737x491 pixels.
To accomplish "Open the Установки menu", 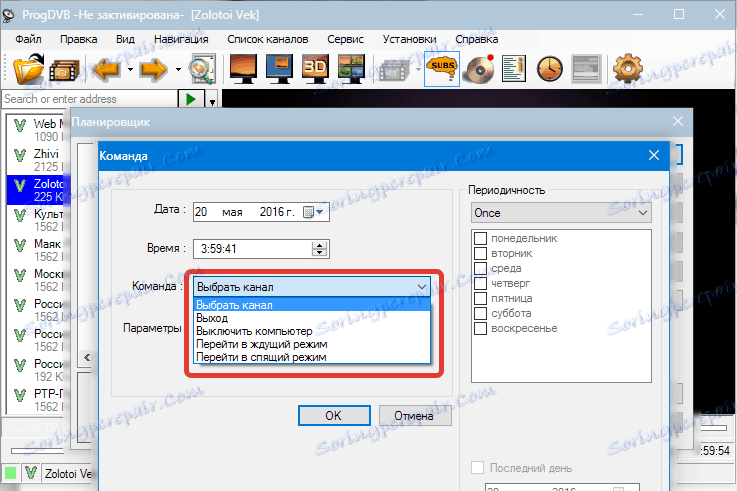I will click(409, 39).
